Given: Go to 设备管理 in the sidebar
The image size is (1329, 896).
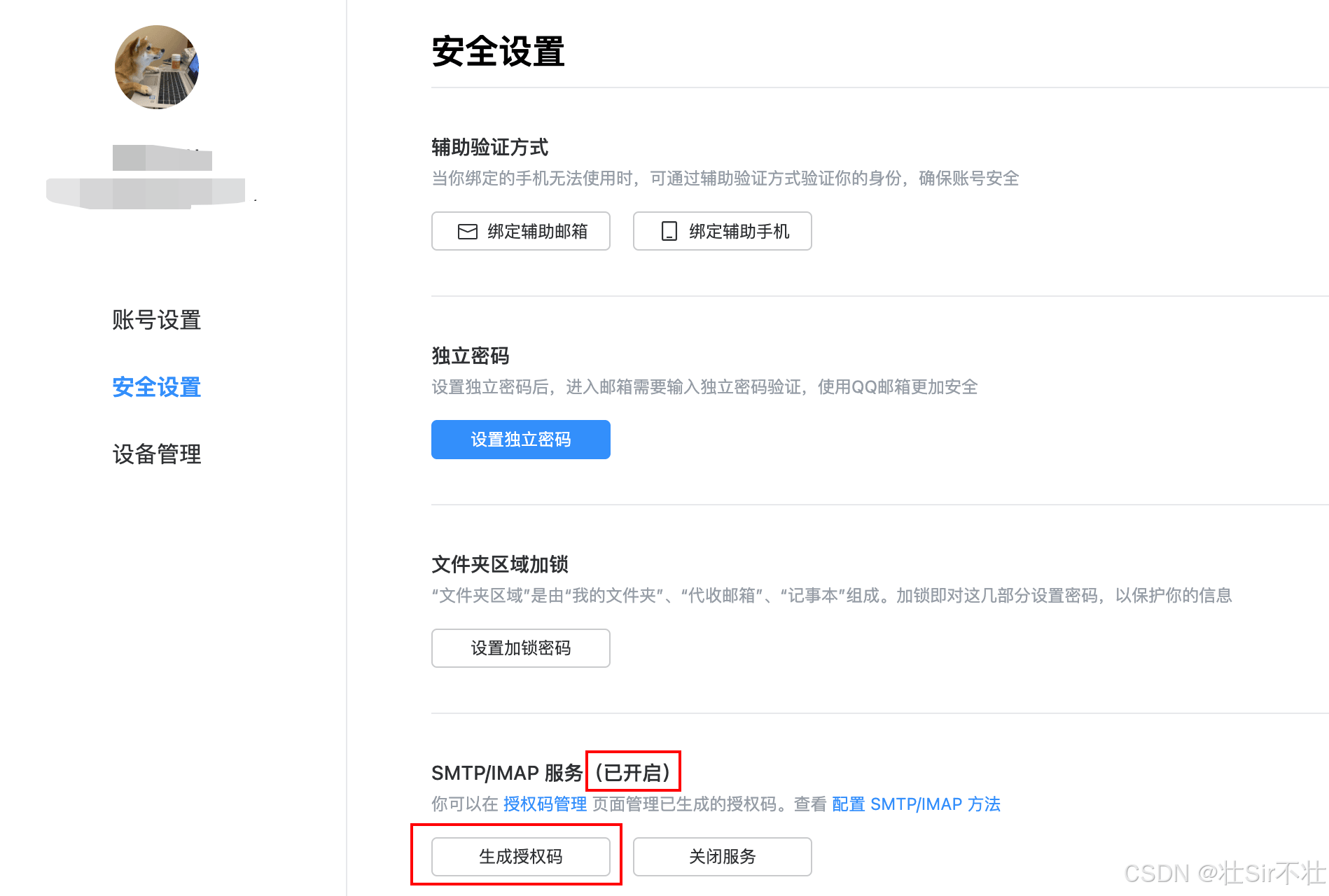Looking at the screenshot, I should (x=157, y=454).
